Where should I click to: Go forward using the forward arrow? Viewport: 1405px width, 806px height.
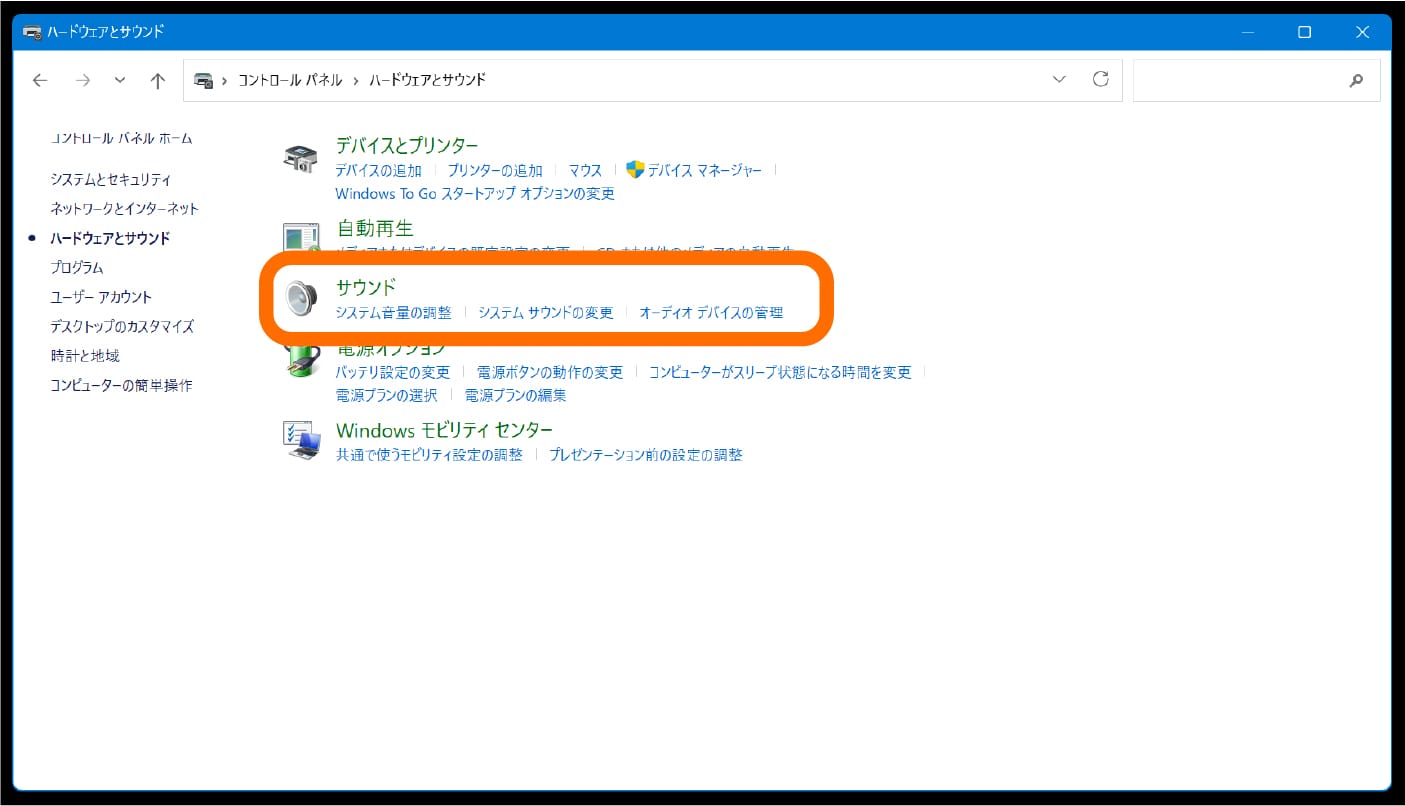[x=83, y=81]
